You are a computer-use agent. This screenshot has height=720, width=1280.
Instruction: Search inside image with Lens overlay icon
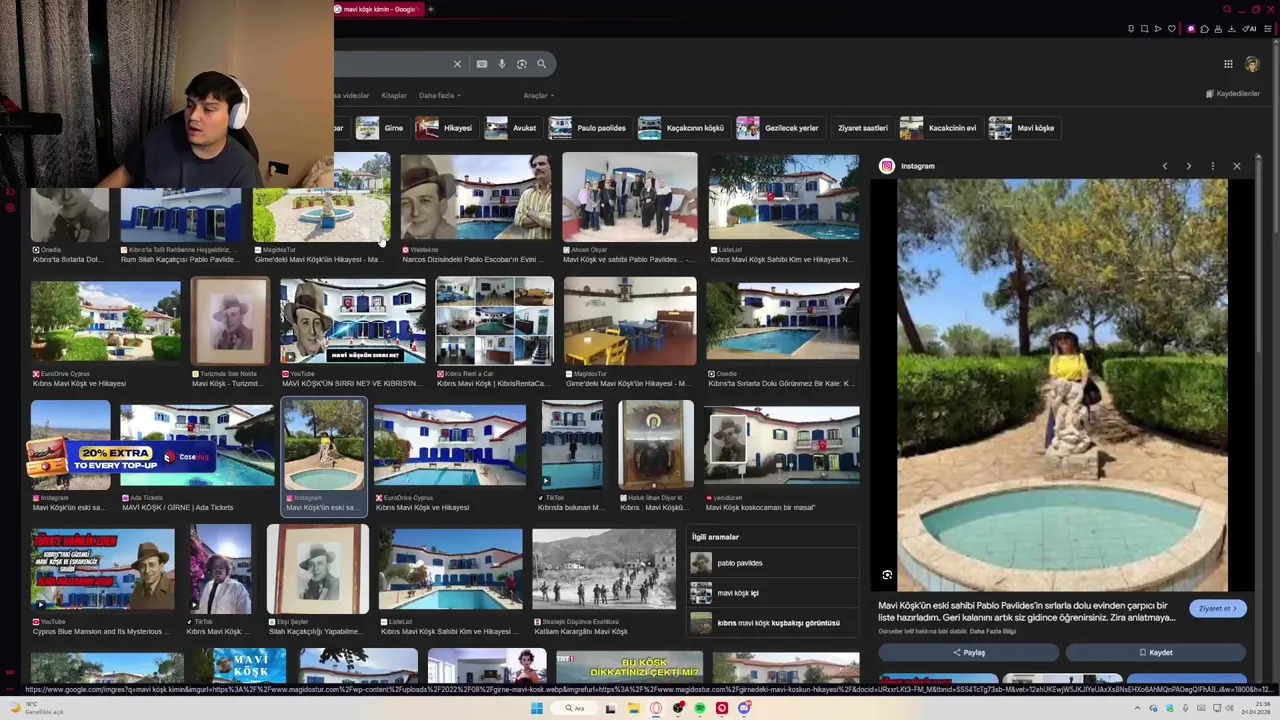click(887, 575)
